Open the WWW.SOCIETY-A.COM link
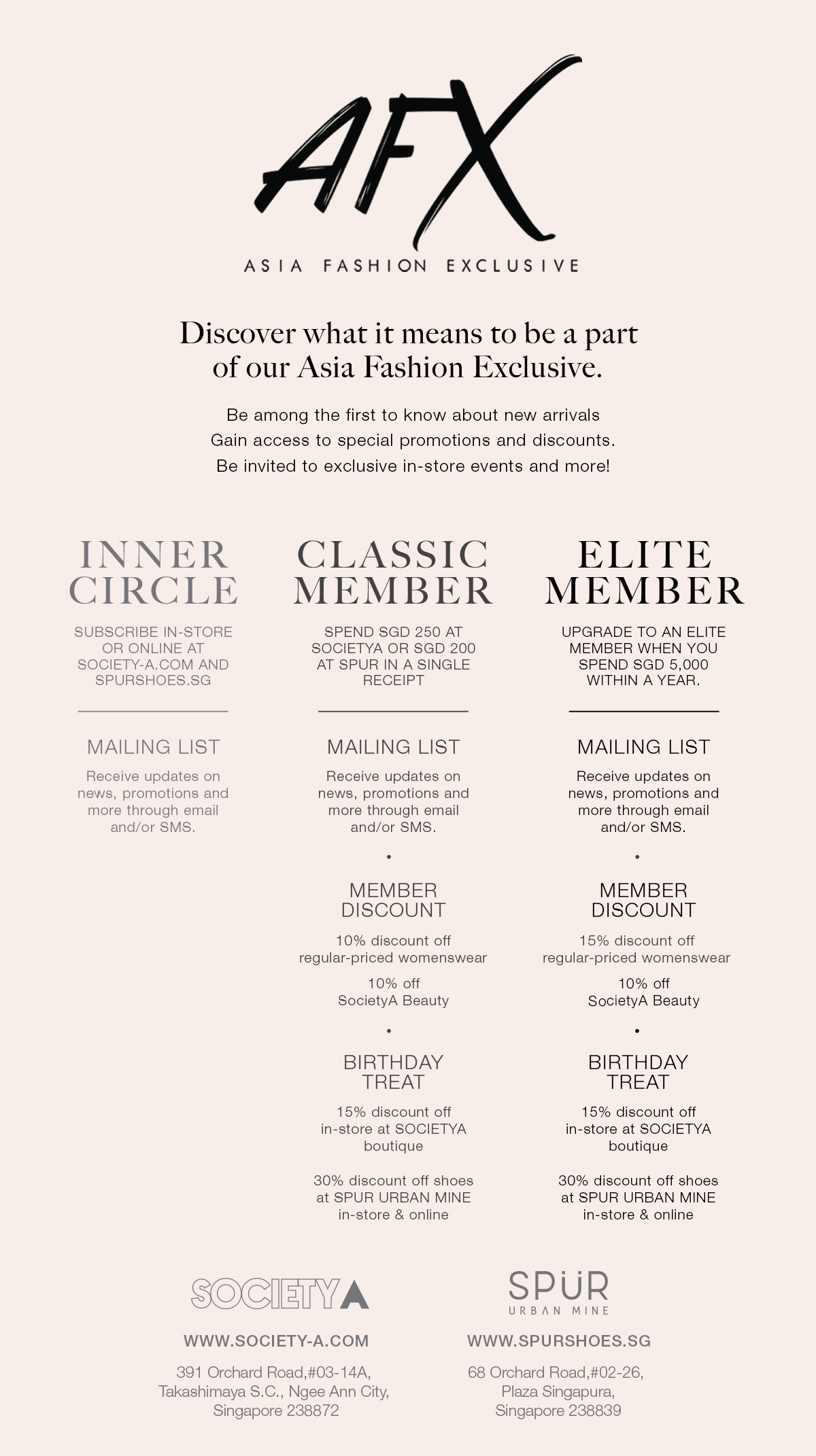The height and width of the screenshot is (1456, 816). tap(276, 1341)
